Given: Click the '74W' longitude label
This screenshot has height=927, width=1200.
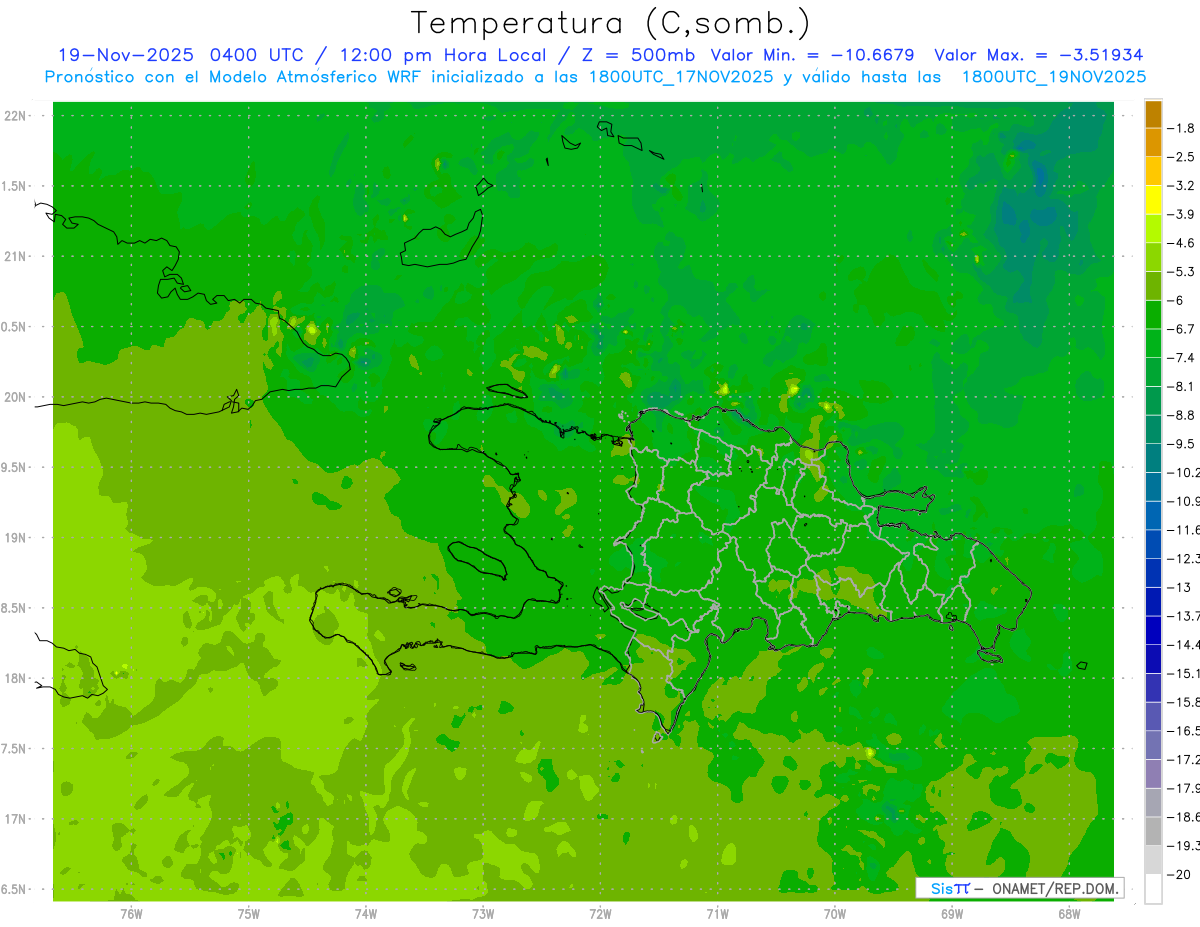Looking at the screenshot, I should coord(366,913).
